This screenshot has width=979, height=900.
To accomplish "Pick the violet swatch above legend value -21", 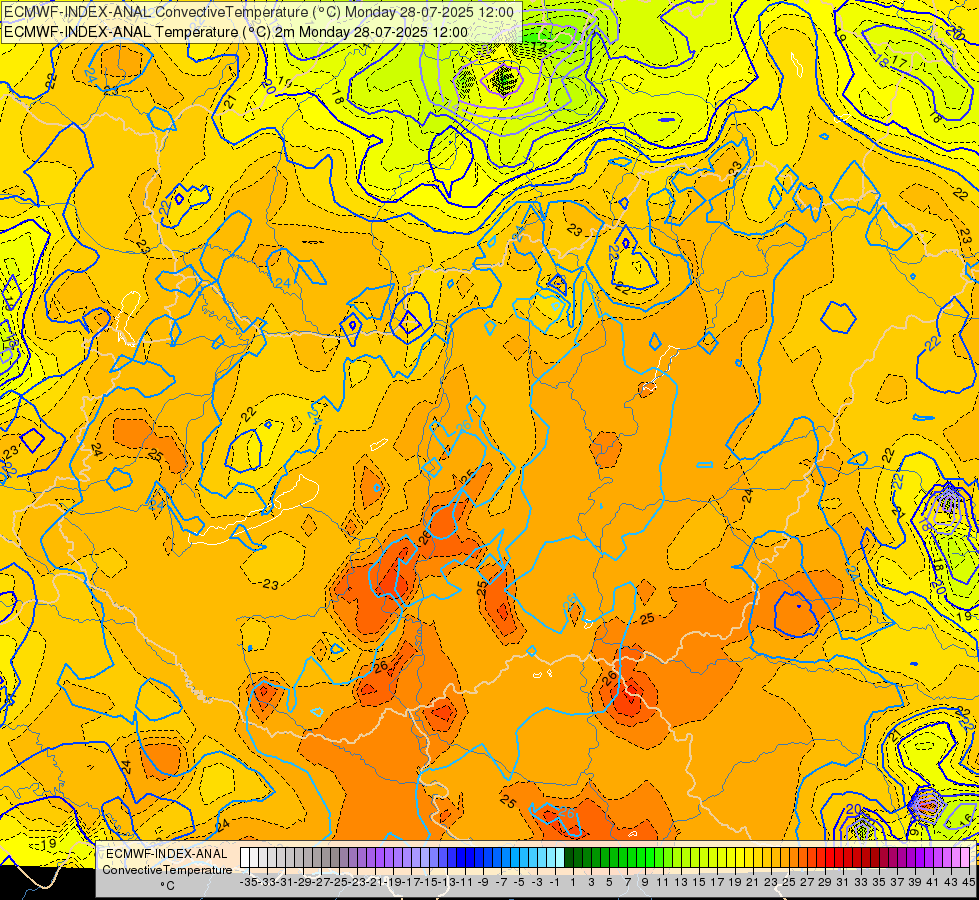I will click(x=371, y=857).
